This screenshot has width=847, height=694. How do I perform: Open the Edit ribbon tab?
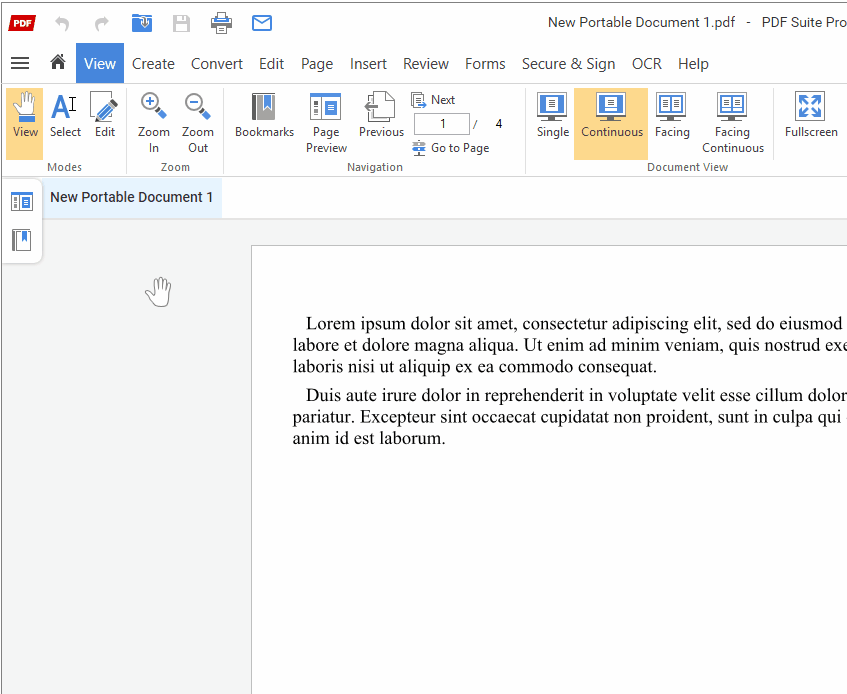(271, 64)
